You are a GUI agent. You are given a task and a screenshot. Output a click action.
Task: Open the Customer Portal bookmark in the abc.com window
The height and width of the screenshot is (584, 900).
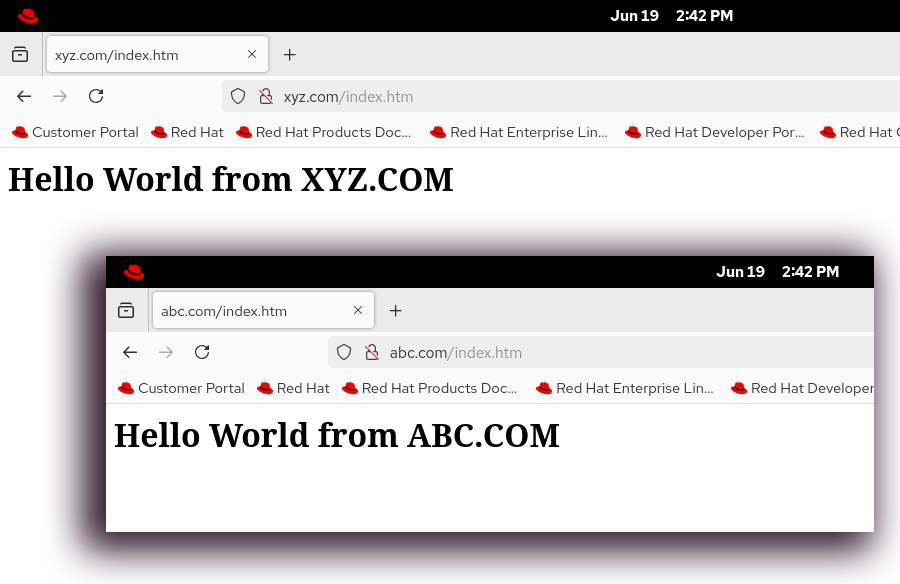tap(181, 388)
